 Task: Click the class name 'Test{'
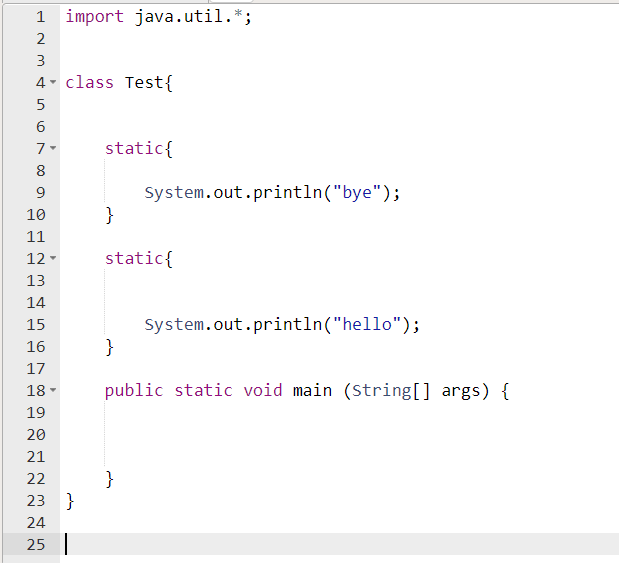click(149, 83)
